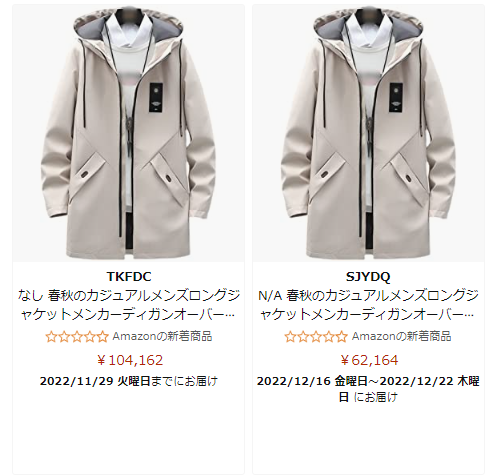Click star rating under SJYDQ product
Screen dimensions: 491x475
point(316,337)
